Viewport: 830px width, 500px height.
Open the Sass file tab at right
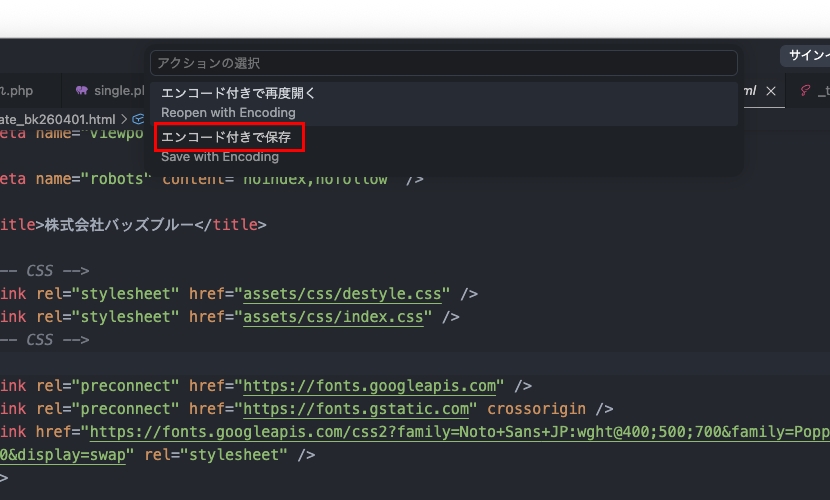[808, 91]
